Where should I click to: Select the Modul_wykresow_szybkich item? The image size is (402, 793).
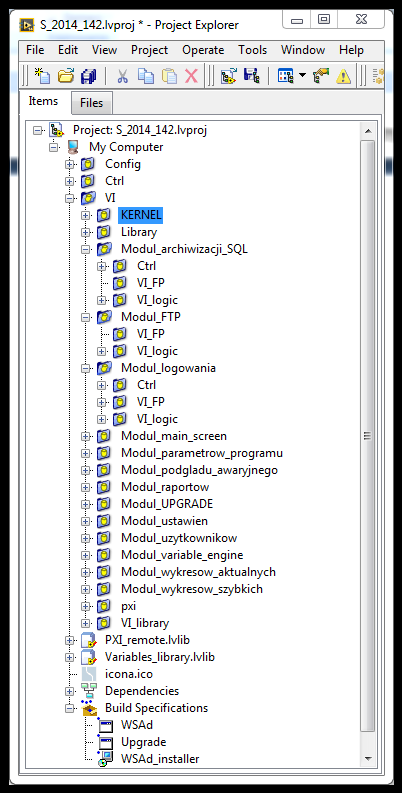pyautogui.click(x=192, y=589)
